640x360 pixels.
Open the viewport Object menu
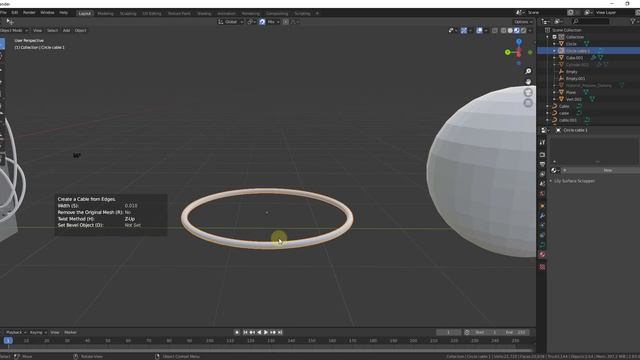[80, 31]
